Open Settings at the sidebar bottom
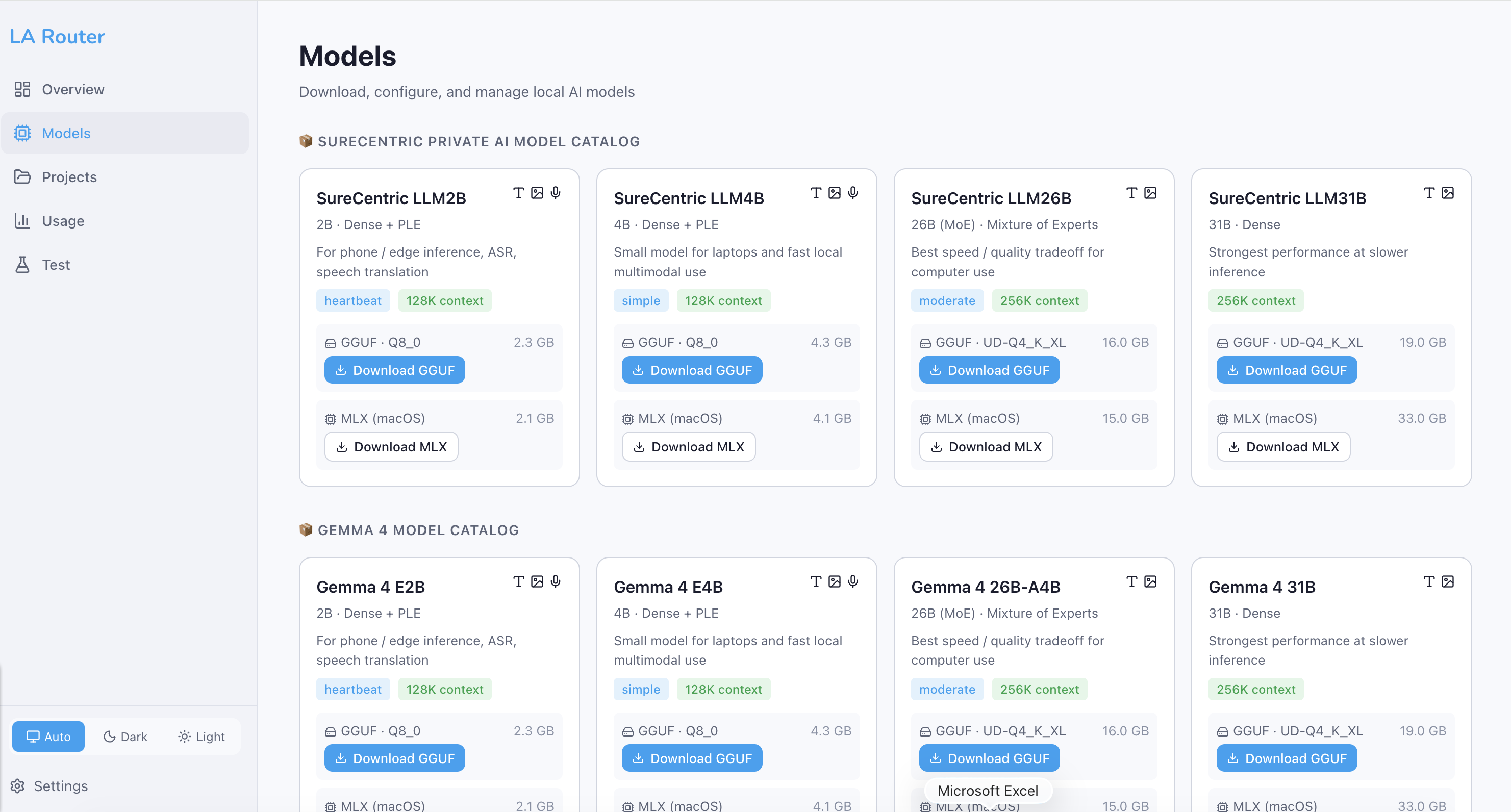The width and height of the screenshot is (1511, 812). click(50, 786)
